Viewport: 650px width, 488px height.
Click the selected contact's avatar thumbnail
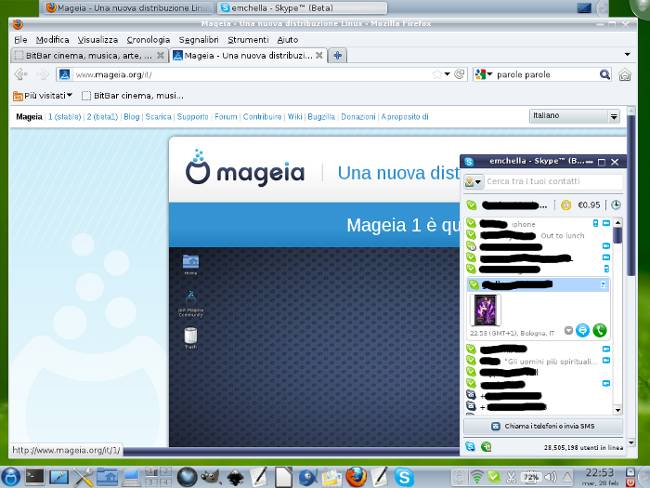point(485,310)
